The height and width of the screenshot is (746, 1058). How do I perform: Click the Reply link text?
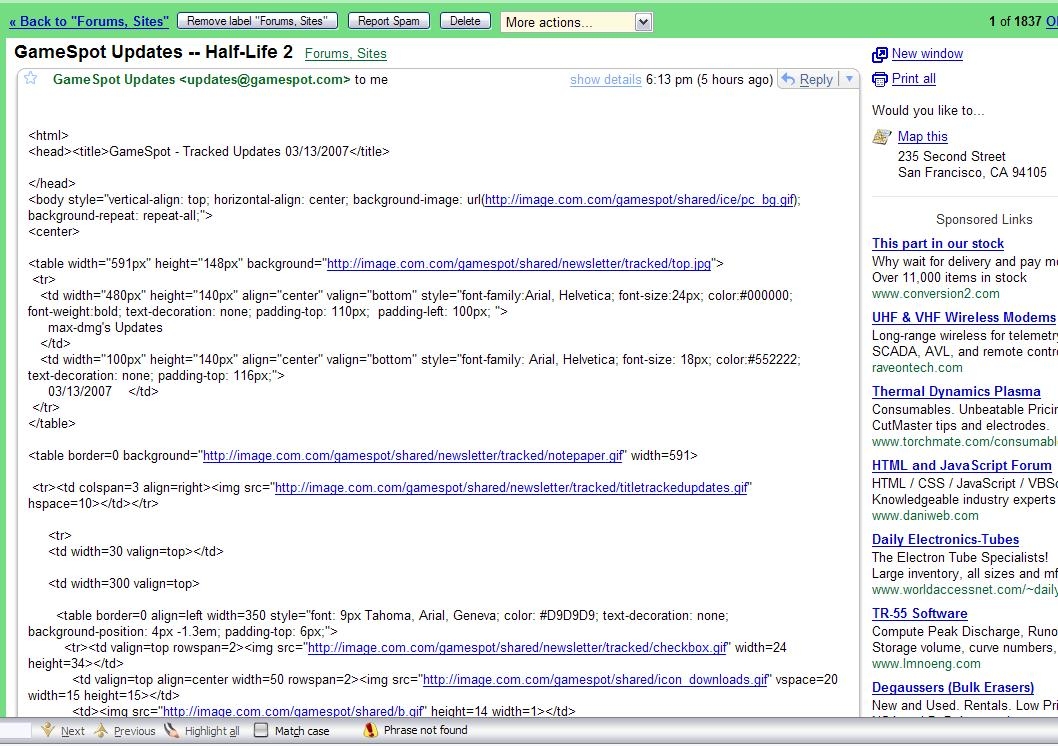coord(816,80)
